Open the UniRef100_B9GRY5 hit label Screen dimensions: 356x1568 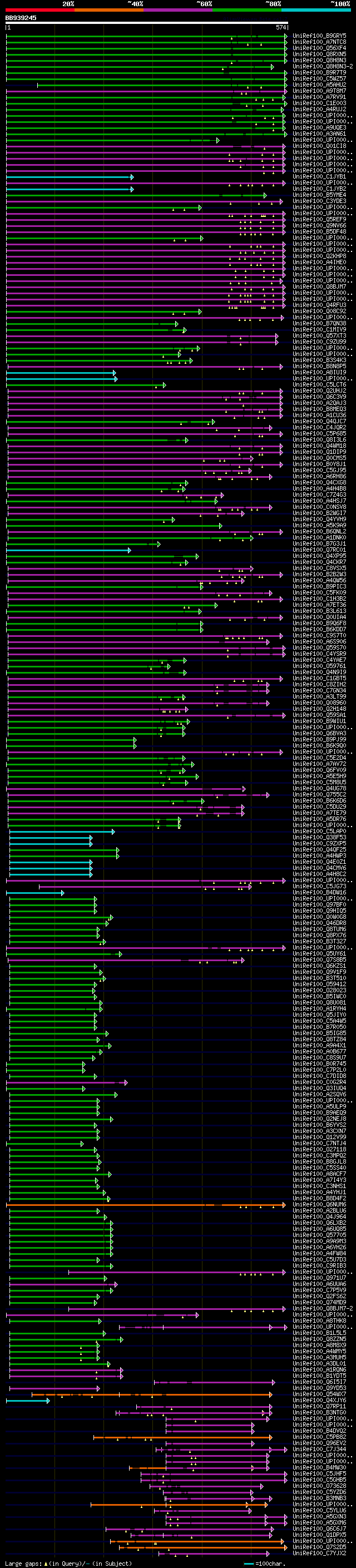319,36
